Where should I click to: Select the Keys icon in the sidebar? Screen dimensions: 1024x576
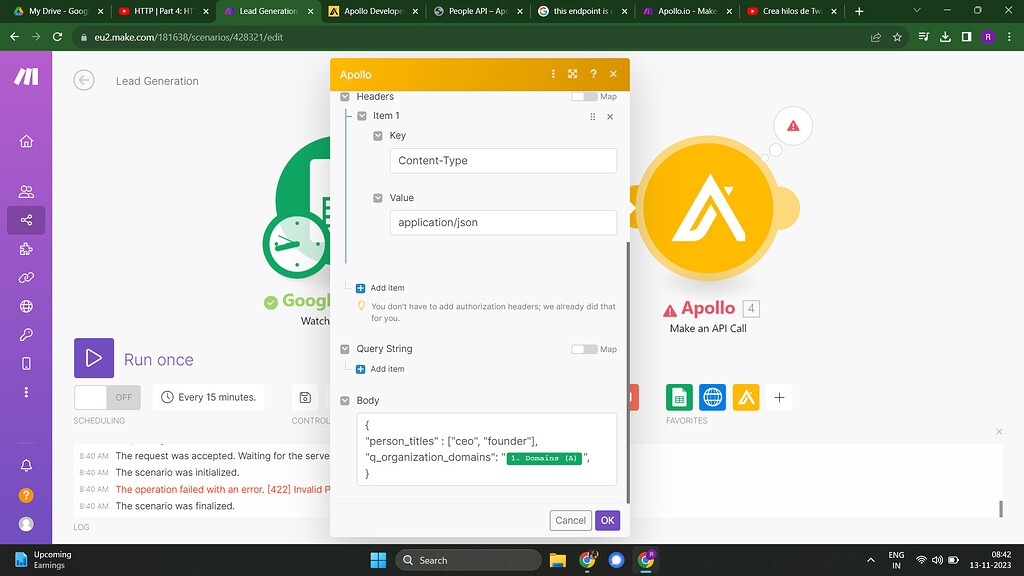pos(26,336)
